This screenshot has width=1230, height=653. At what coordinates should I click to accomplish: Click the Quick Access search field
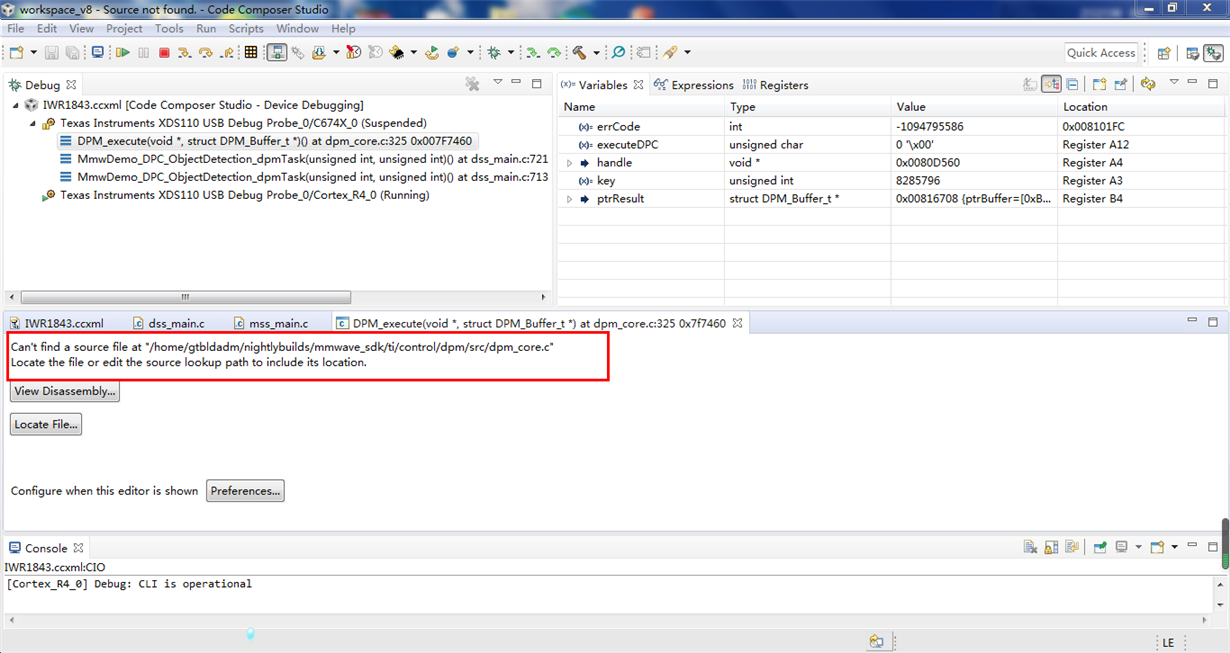coord(1101,53)
